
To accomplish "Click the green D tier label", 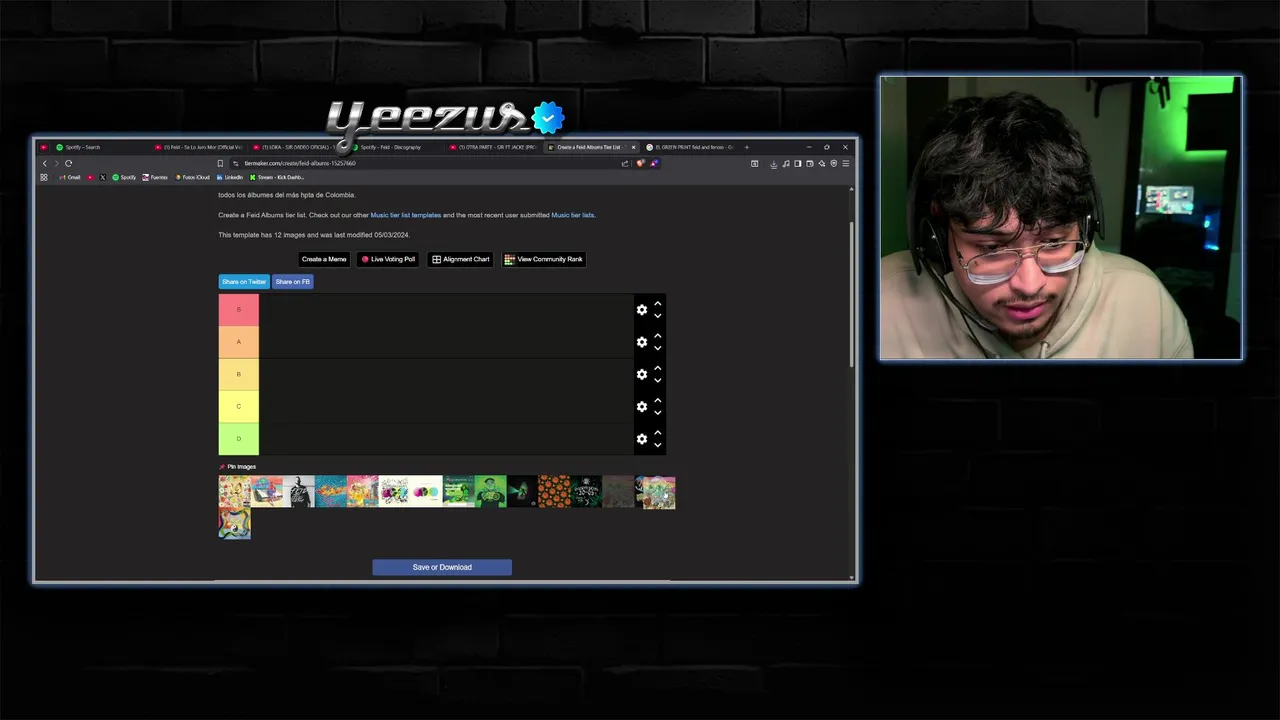I will click(238, 438).
